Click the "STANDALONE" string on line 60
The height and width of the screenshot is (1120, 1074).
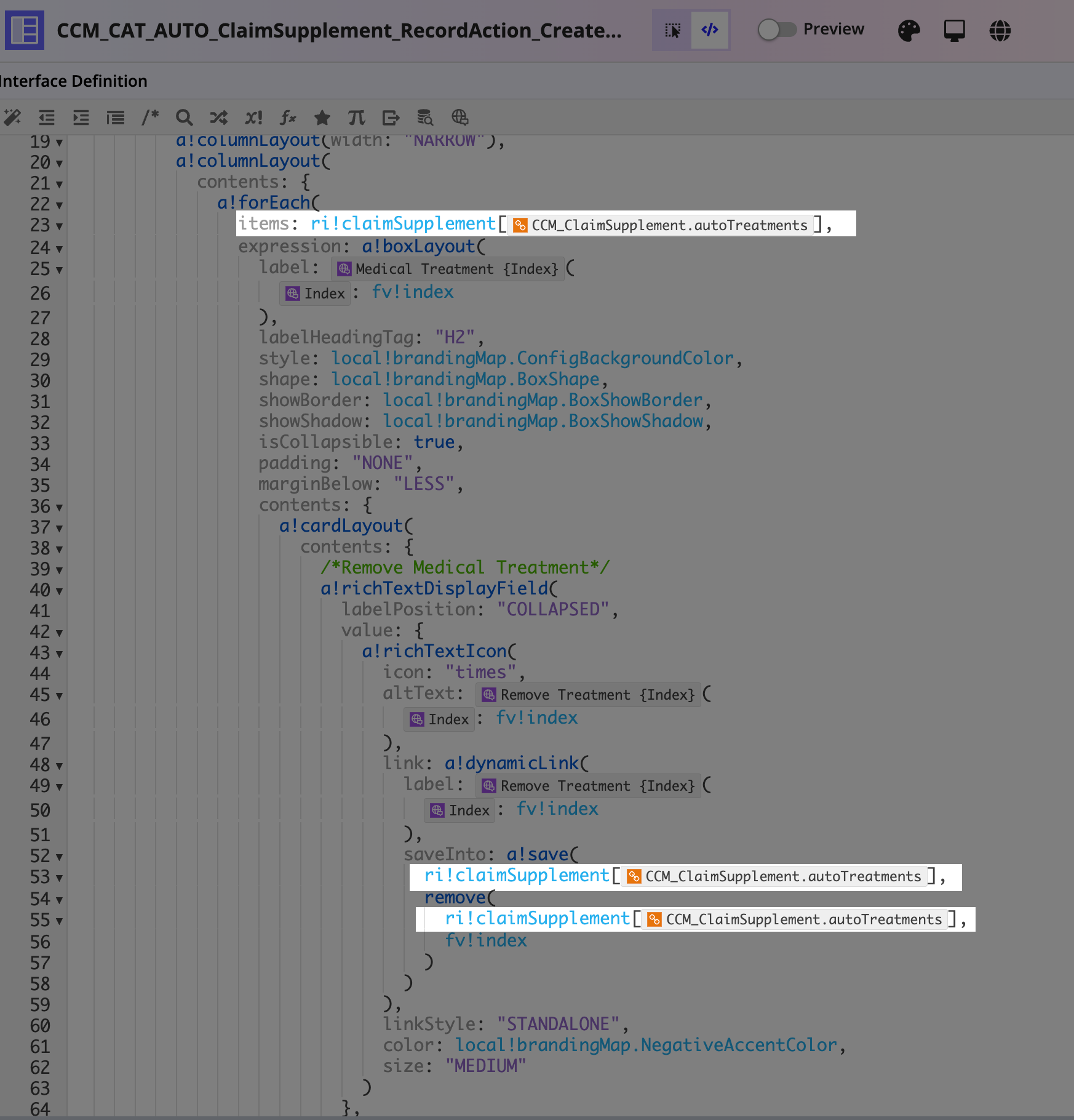pyautogui.click(x=559, y=1024)
